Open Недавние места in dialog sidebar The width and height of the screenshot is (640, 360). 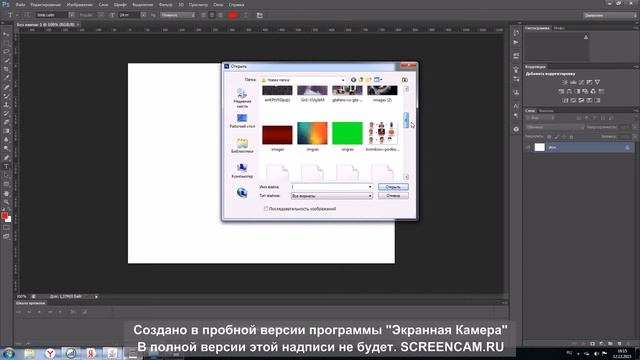(242, 98)
